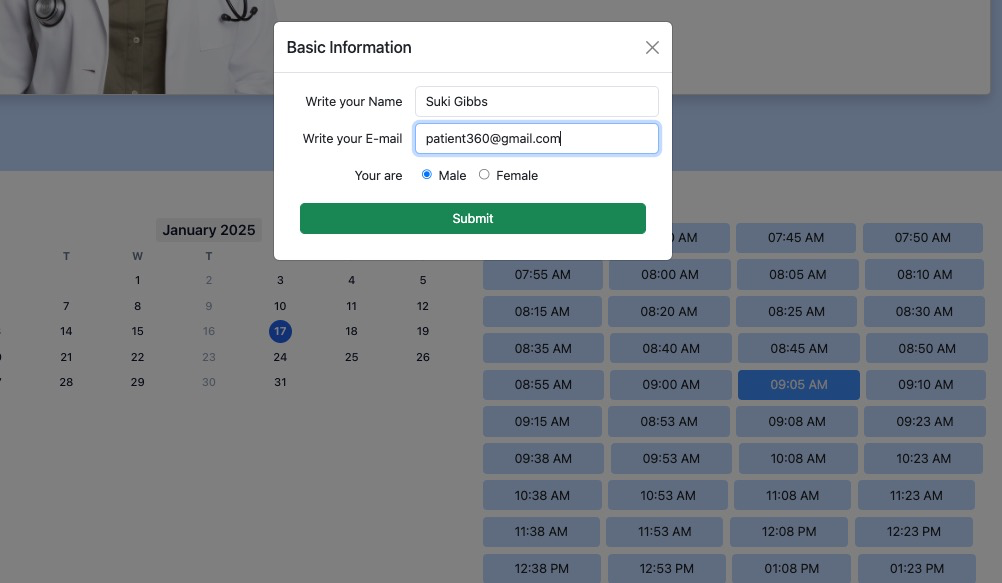Screen dimensions: 1002x583
Task: Select the Male radio button
Action: click(427, 175)
